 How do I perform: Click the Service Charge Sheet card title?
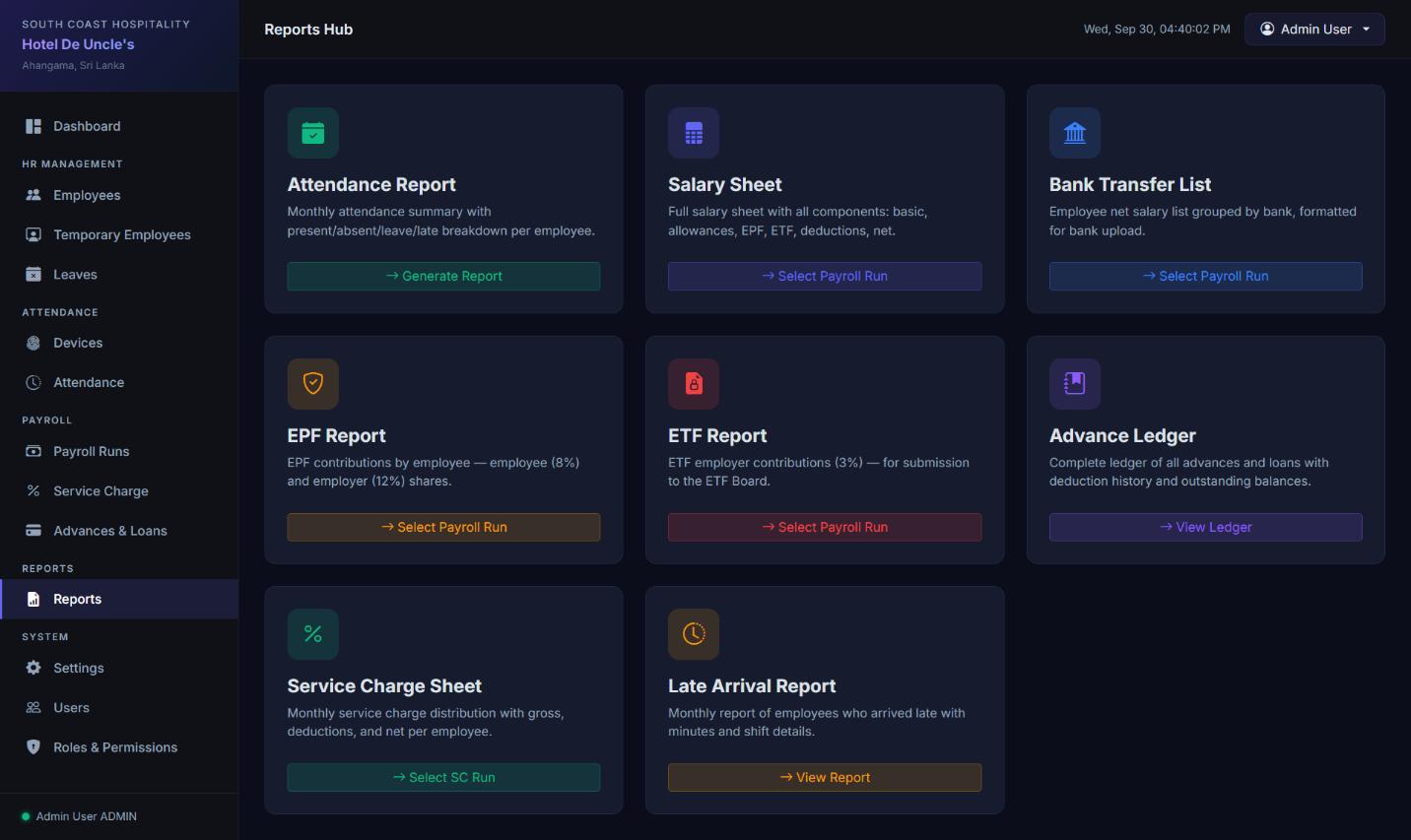pos(384,686)
